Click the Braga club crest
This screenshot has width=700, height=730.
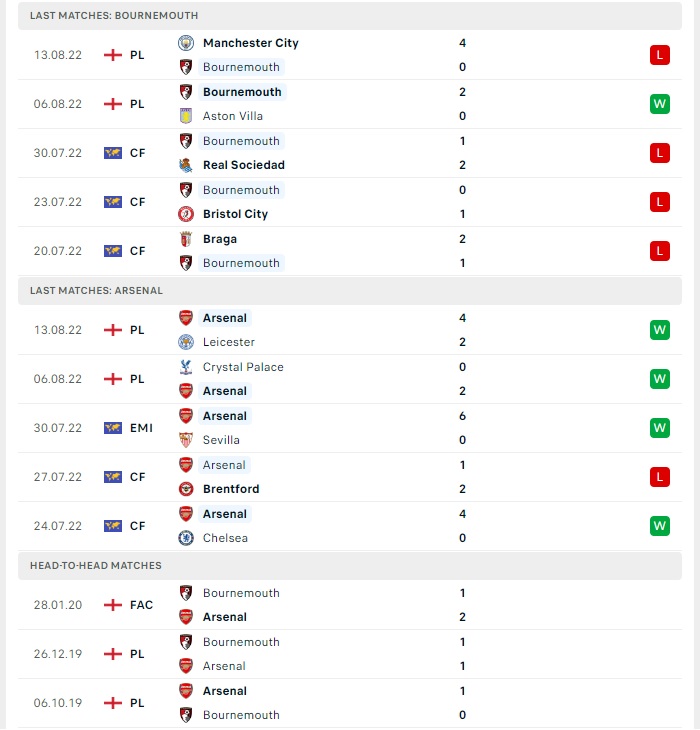pos(186,239)
